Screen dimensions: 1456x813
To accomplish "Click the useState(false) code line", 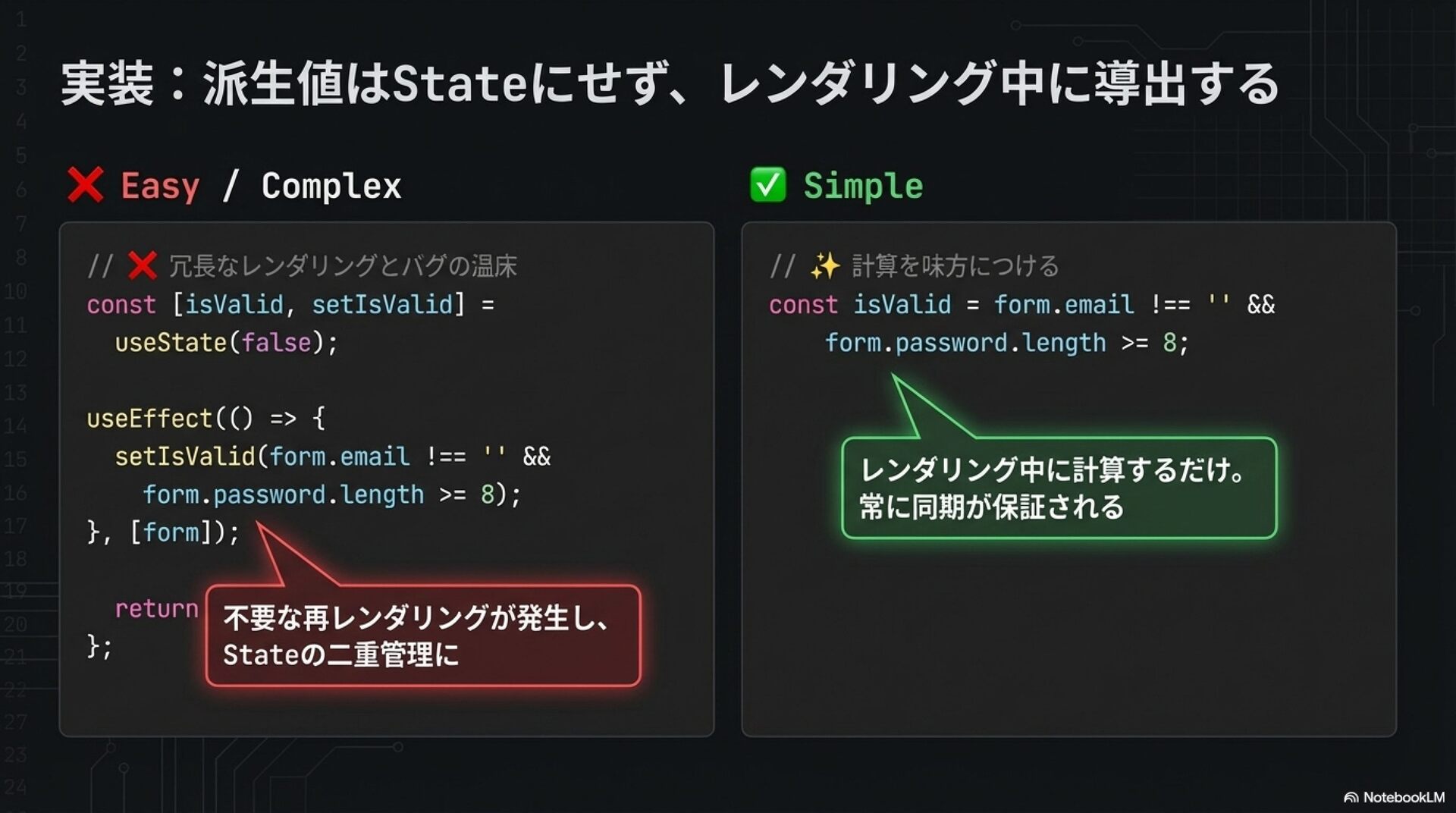I will pos(226,343).
